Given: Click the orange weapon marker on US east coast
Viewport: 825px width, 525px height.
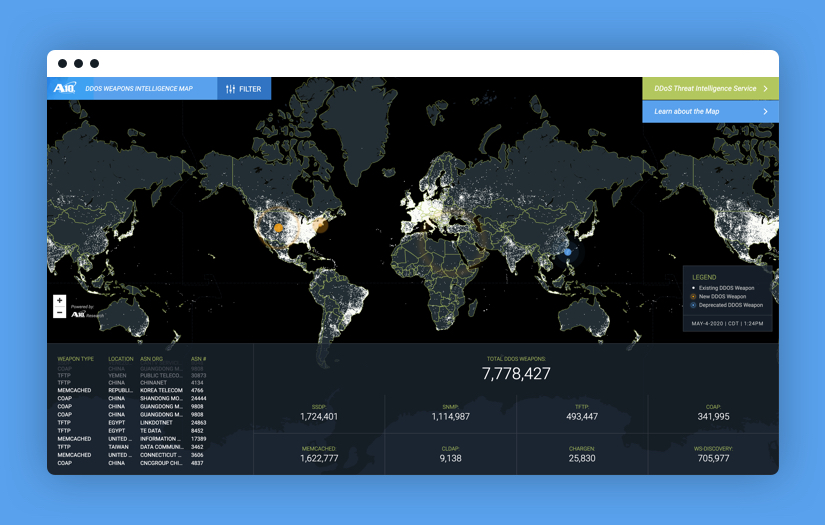Looking at the screenshot, I should click(320, 226).
